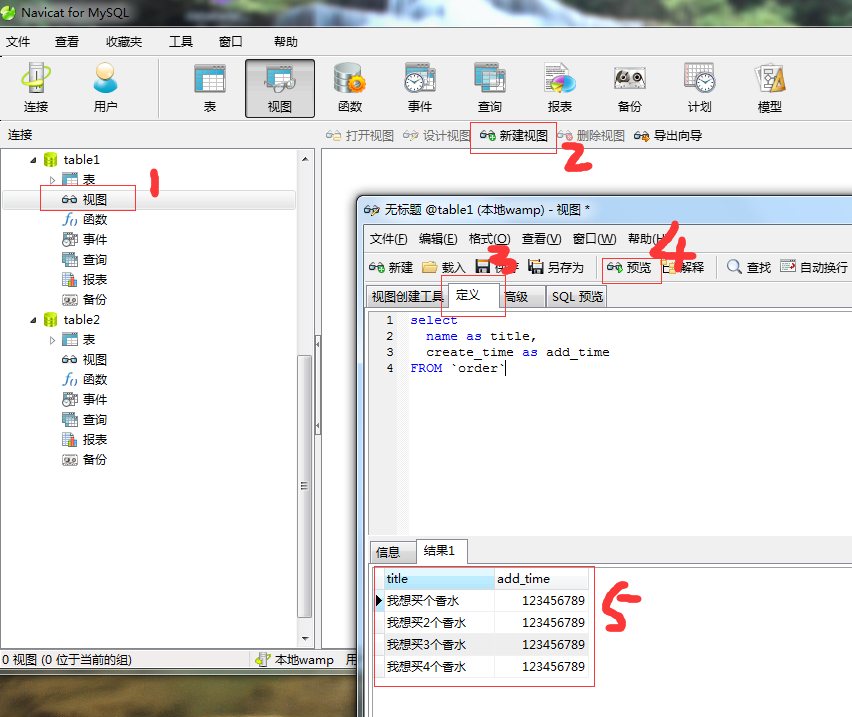Click 新建视图 to create a view
852x717 pixels.
(x=514, y=136)
